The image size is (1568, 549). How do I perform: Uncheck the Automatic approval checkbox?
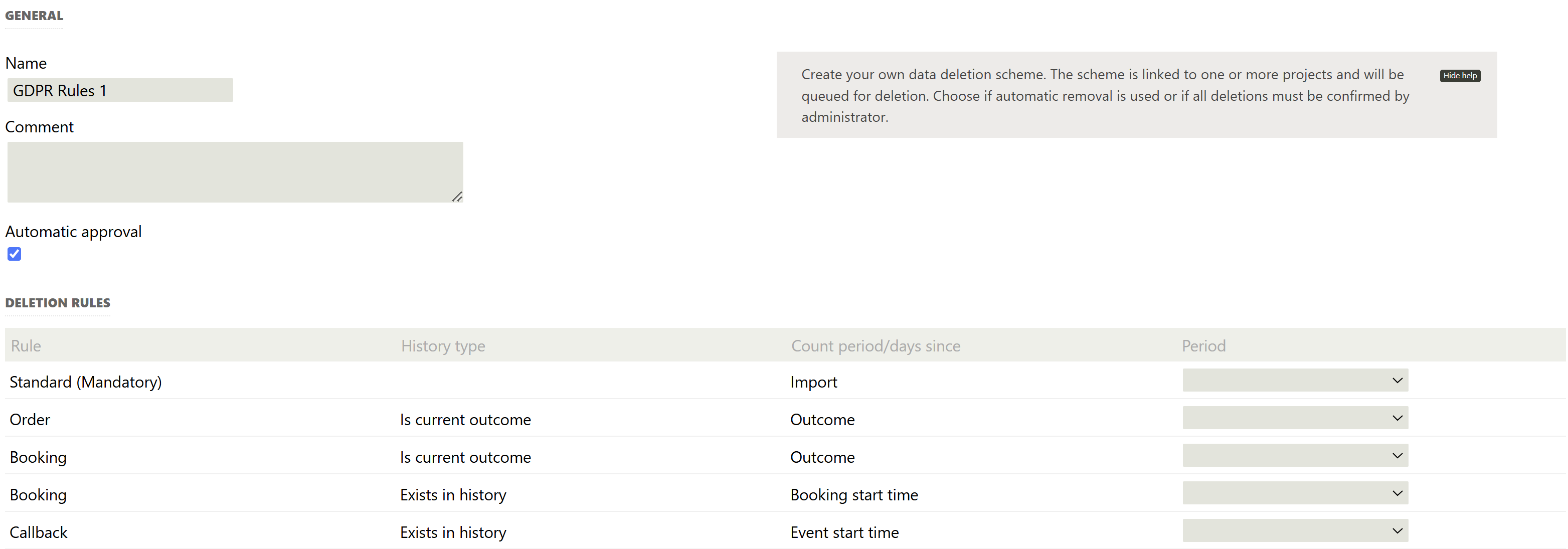pyautogui.click(x=15, y=254)
